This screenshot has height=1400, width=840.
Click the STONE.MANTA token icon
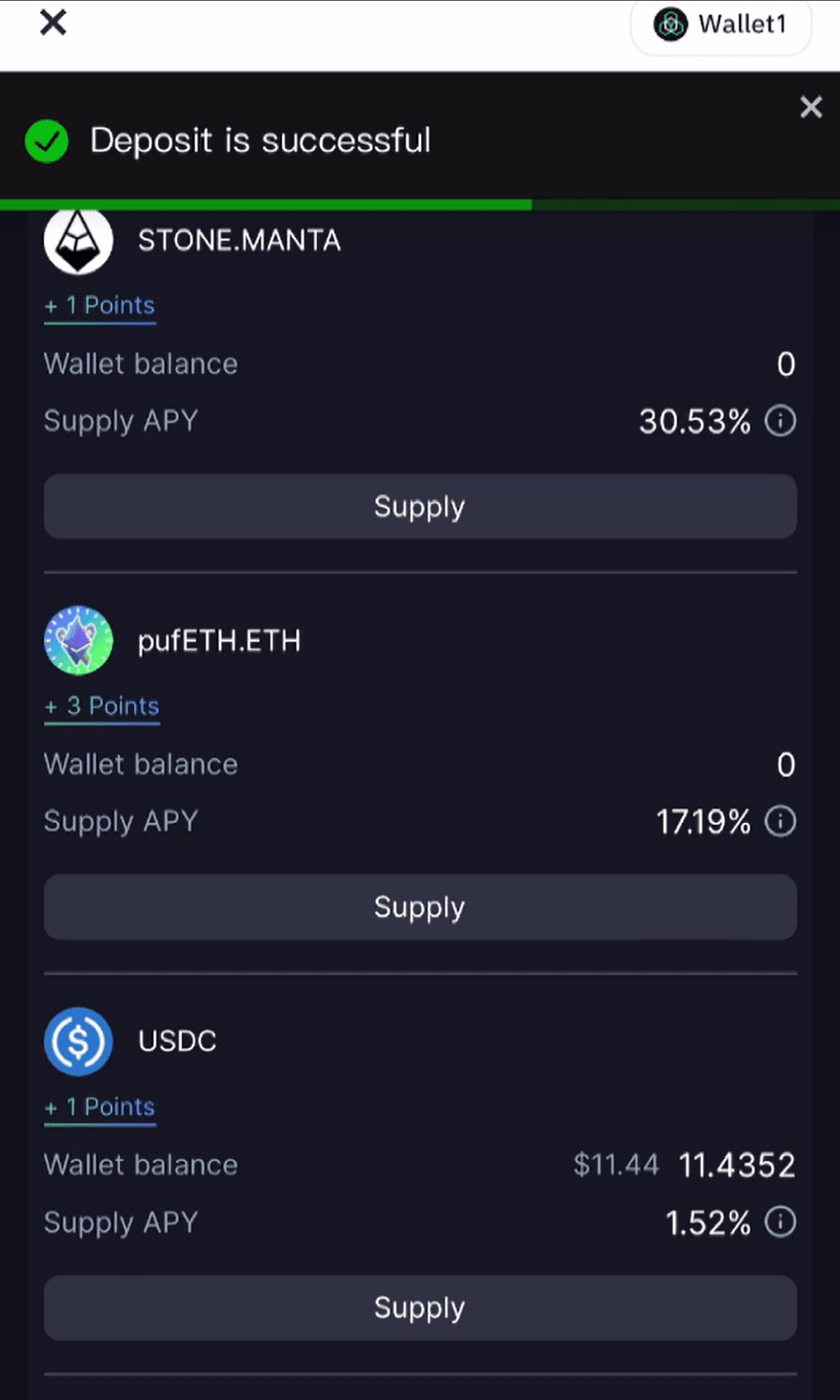pyautogui.click(x=78, y=240)
